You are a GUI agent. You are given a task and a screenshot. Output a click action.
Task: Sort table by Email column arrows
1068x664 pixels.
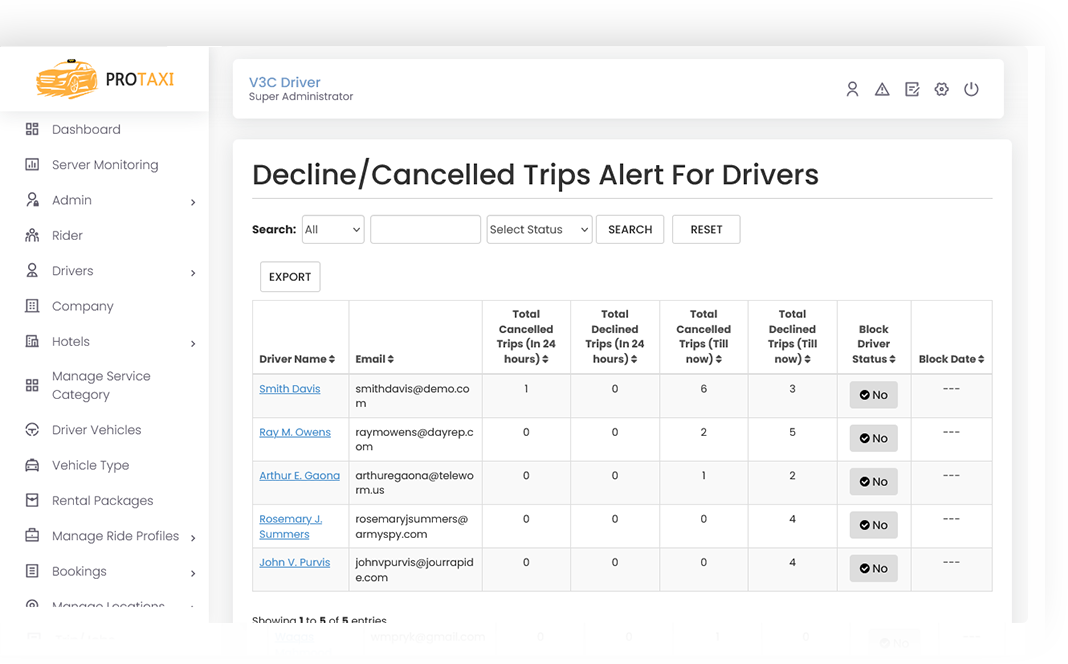coord(391,359)
